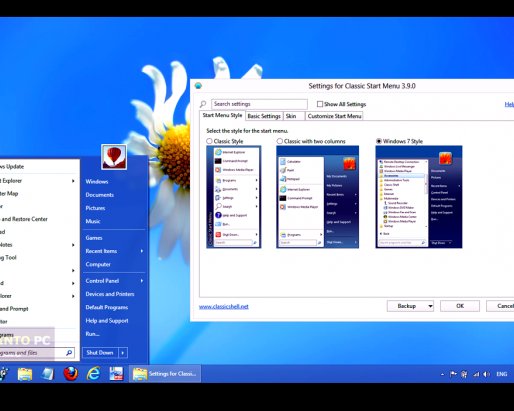Open the Backup dropdown arrow
514x411 pixels.
(430, 306)
